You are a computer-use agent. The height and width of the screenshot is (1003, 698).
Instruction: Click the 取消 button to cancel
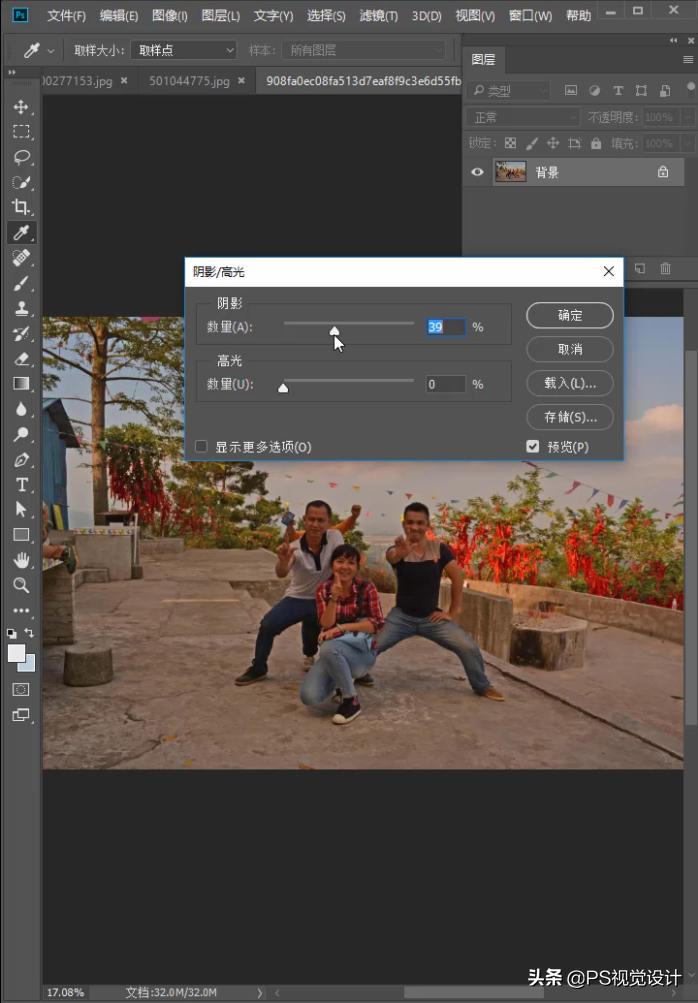click(x=569, y=349)
